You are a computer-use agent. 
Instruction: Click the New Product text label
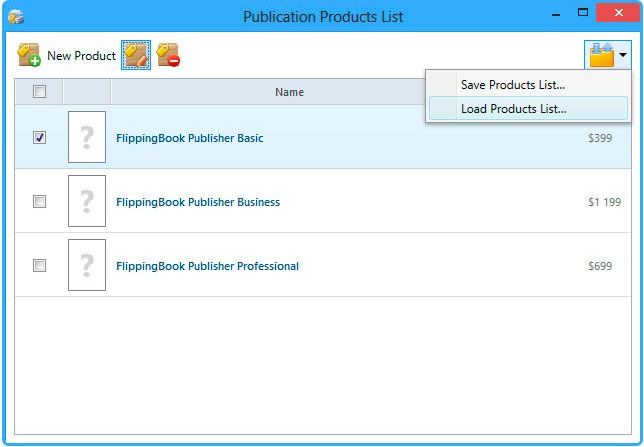click(81, 56)
